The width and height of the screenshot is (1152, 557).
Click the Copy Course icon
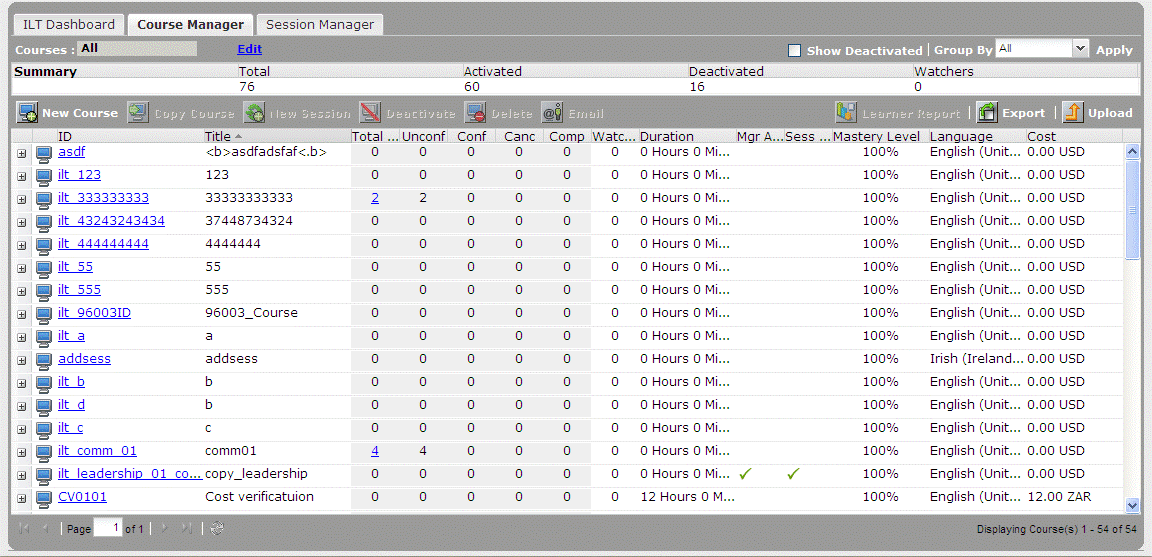138,113
